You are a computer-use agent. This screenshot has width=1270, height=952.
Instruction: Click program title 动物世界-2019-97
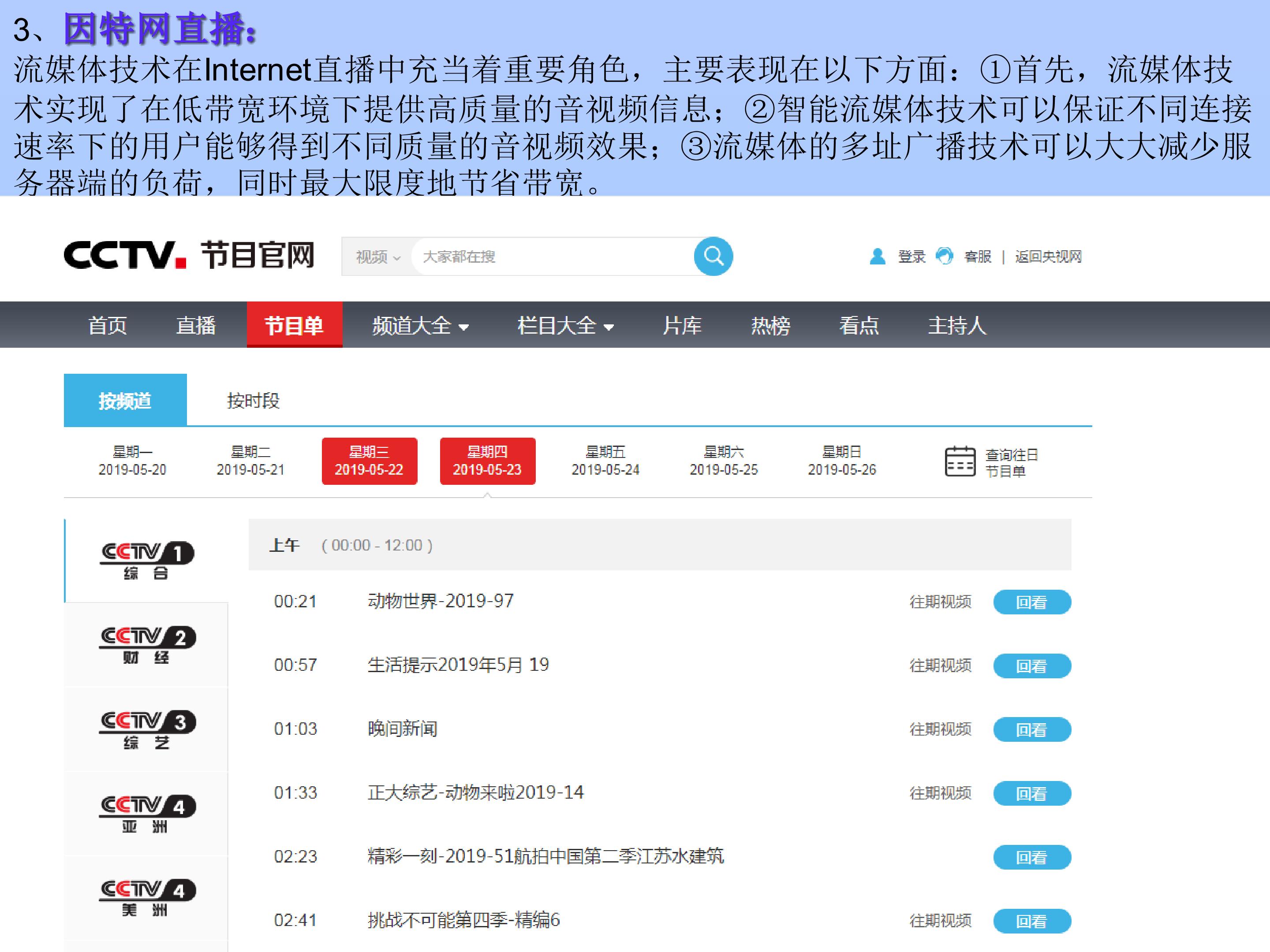coord(441,601)
